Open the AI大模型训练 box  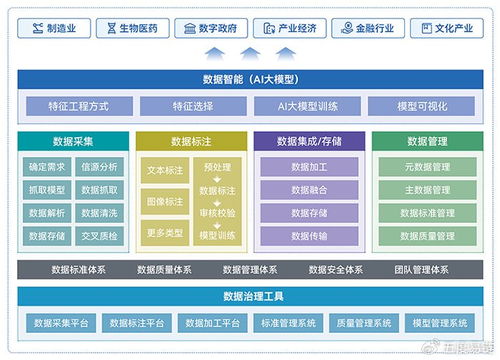tap(307, 106)
